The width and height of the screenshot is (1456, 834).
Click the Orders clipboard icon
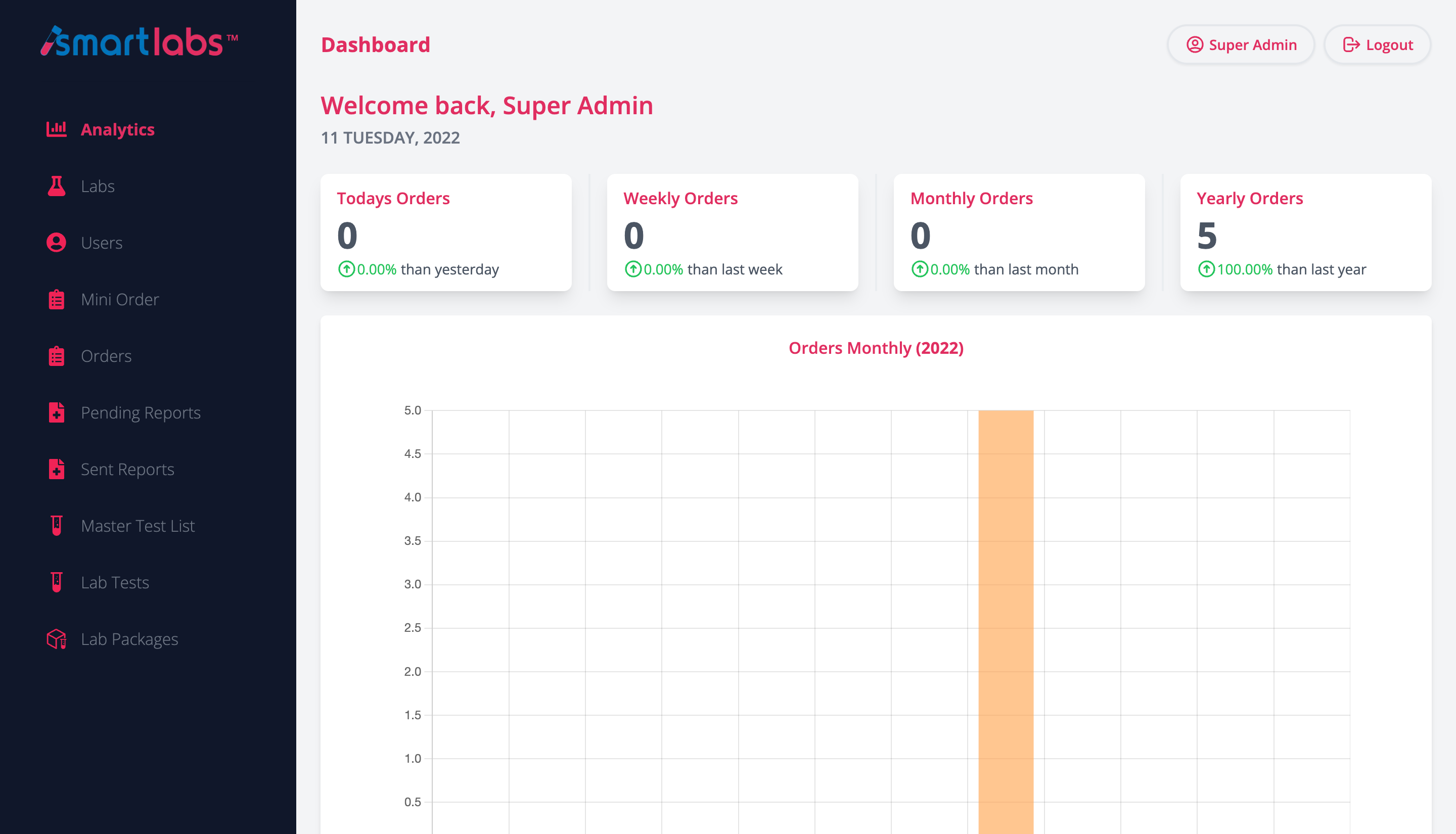56,356
